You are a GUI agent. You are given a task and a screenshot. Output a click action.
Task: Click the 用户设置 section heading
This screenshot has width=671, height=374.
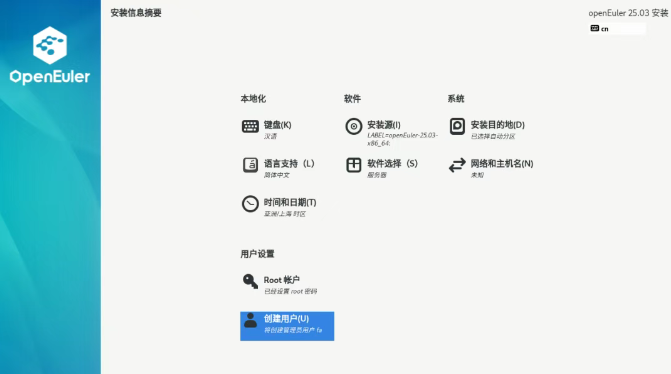[x=257, y=254]
